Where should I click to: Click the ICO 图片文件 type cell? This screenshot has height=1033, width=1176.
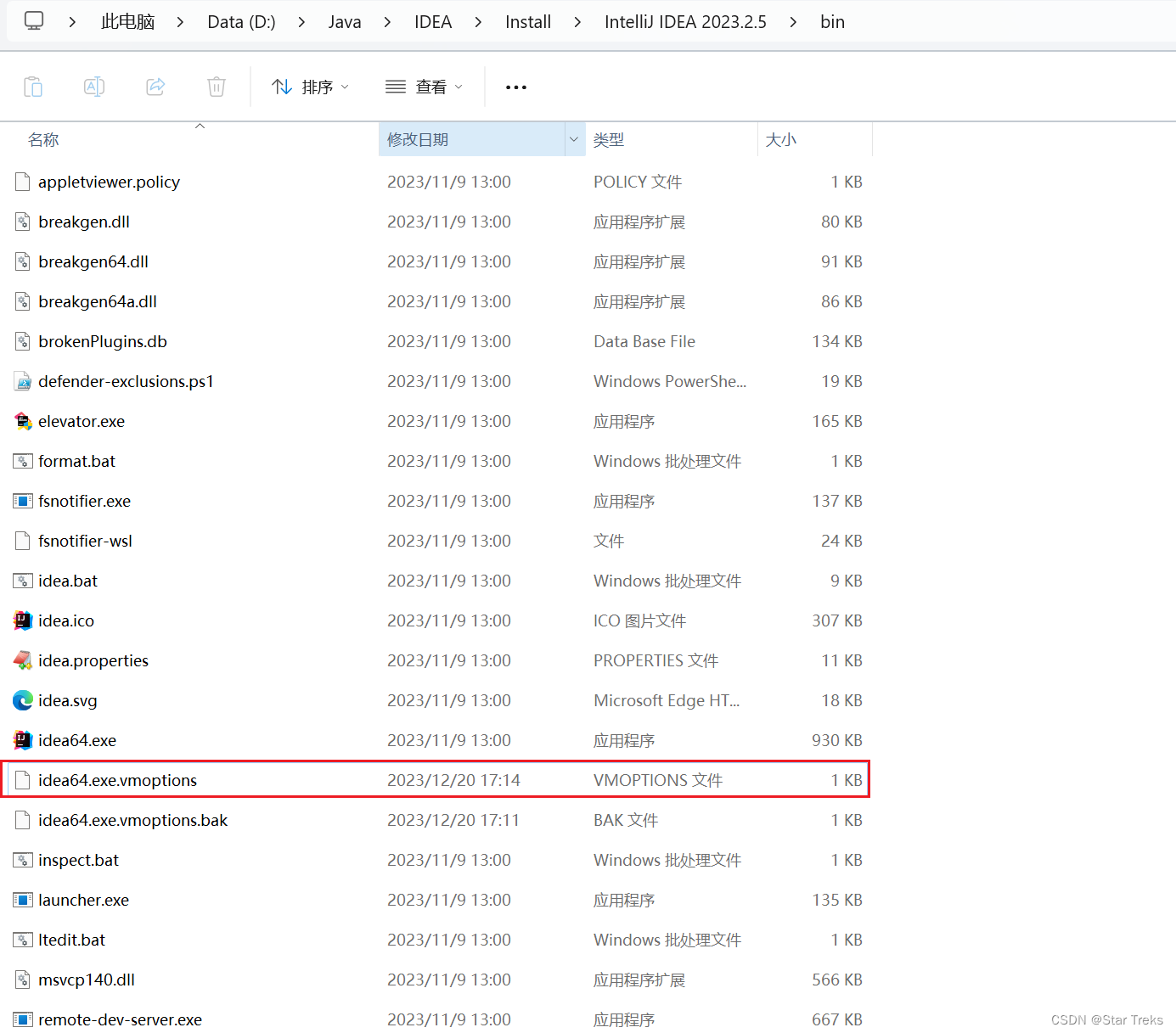[639, 620]
